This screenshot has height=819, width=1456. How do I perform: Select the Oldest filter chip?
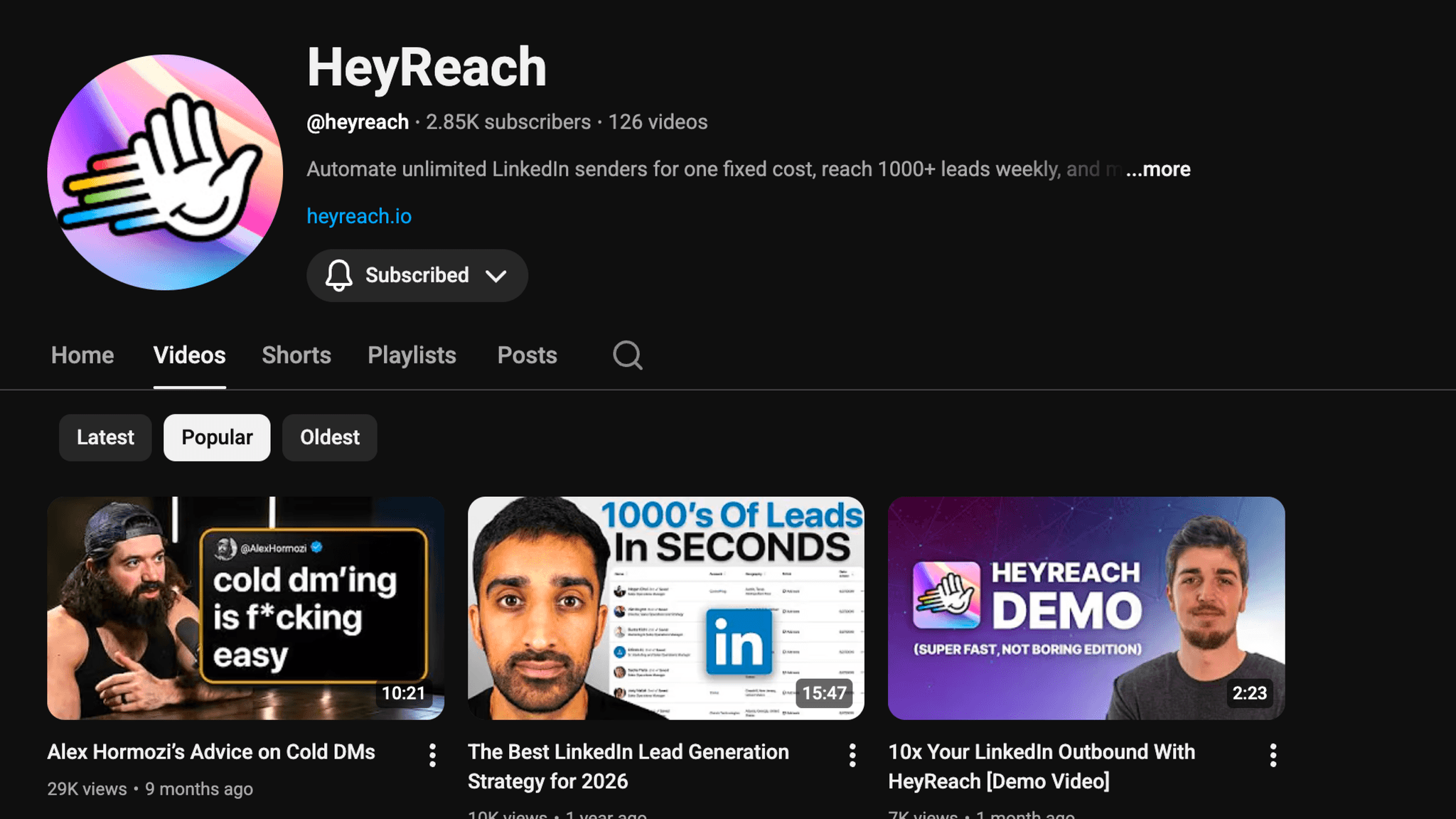pos(329,437)
